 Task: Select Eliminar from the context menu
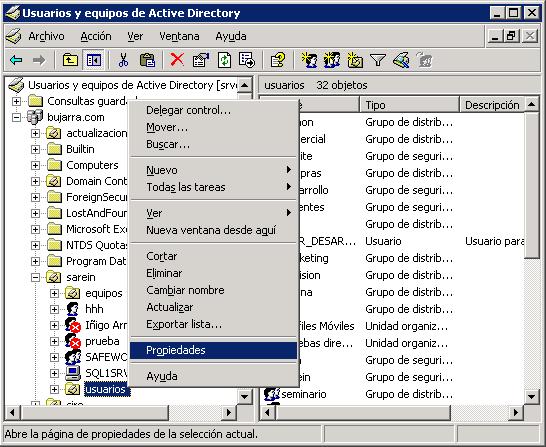[213, 273]
